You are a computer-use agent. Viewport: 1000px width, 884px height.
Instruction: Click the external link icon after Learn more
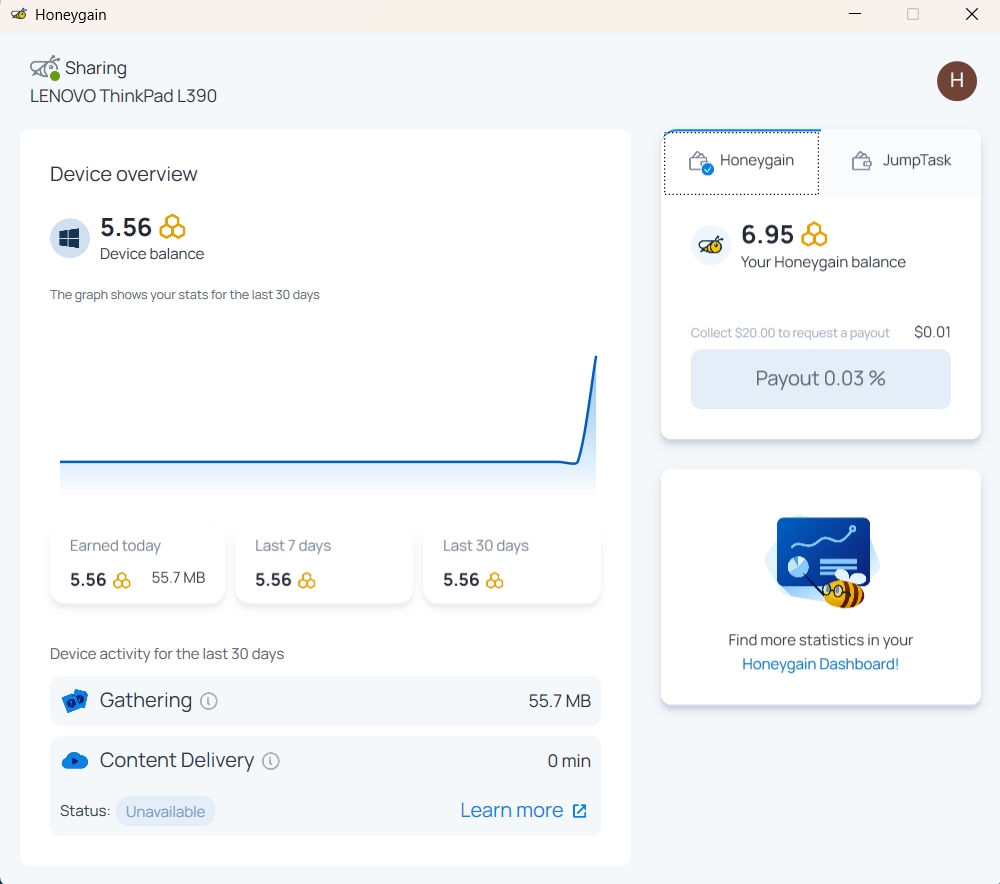pos(579,811)
